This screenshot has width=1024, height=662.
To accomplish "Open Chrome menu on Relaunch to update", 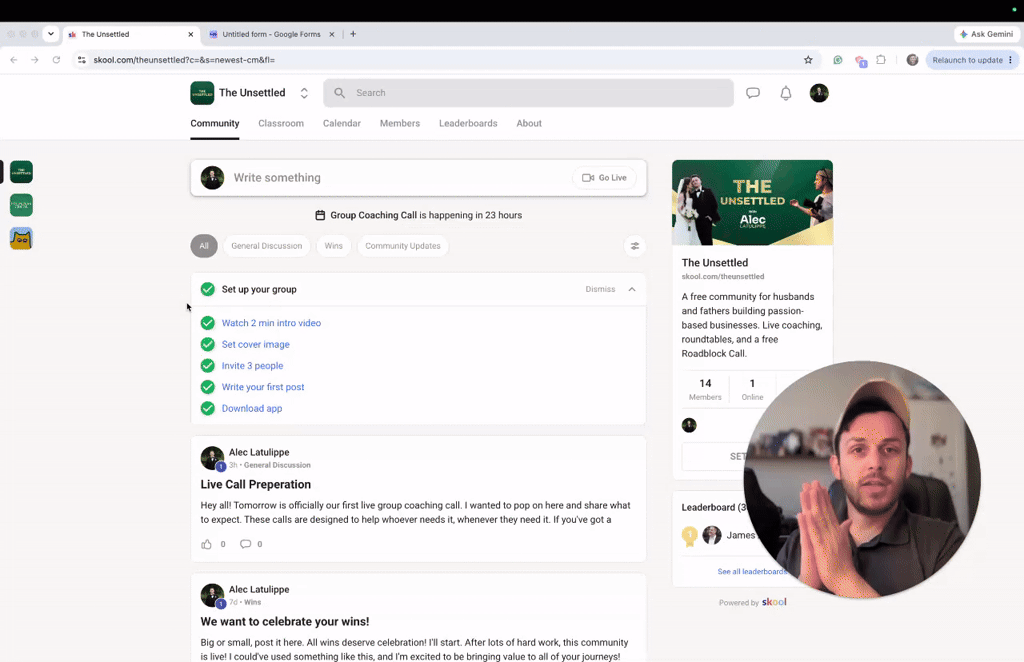I will click(1010, 60).
